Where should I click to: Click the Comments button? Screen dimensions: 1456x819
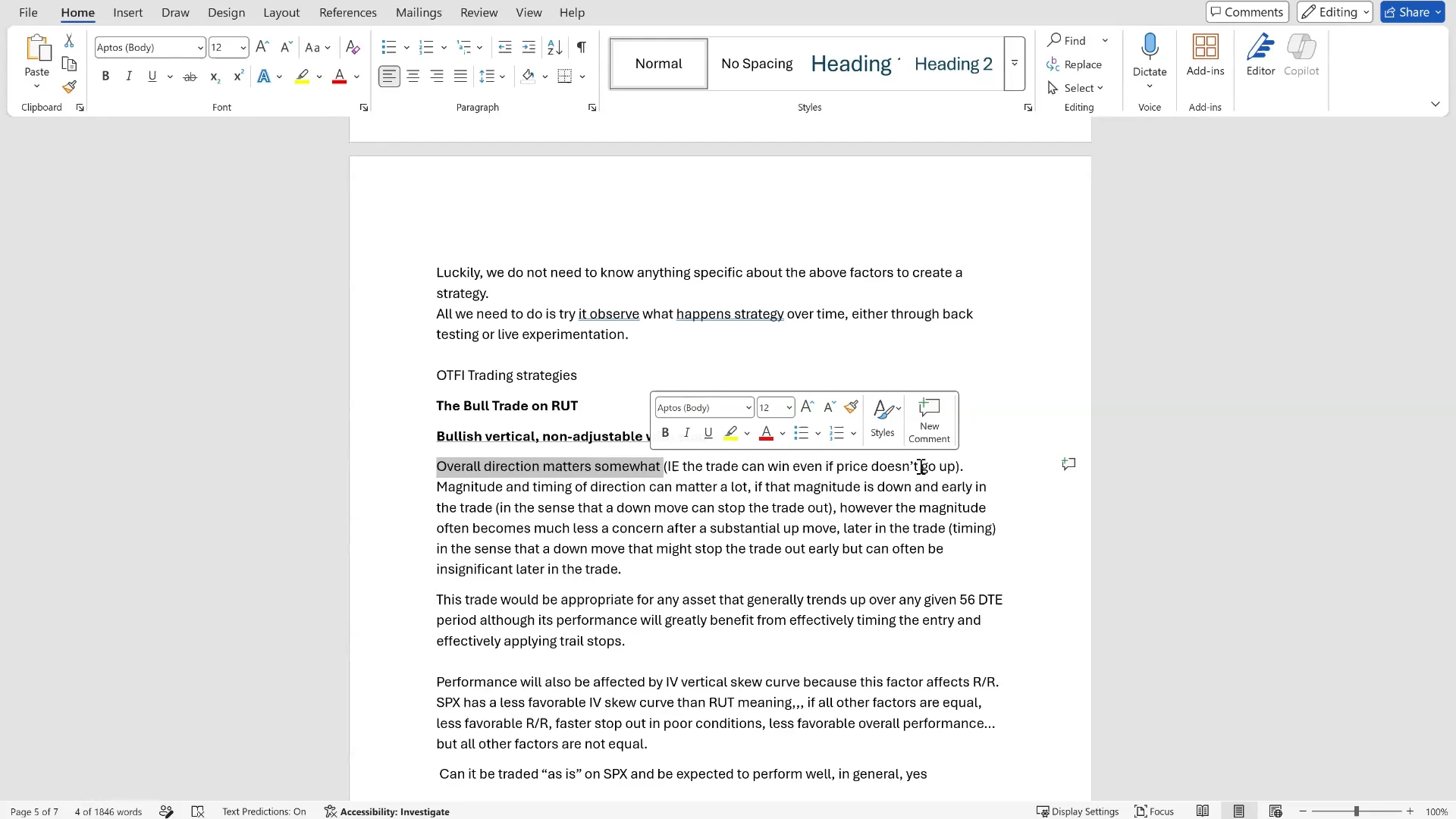pyautogui.click(x=1247, y=12)
